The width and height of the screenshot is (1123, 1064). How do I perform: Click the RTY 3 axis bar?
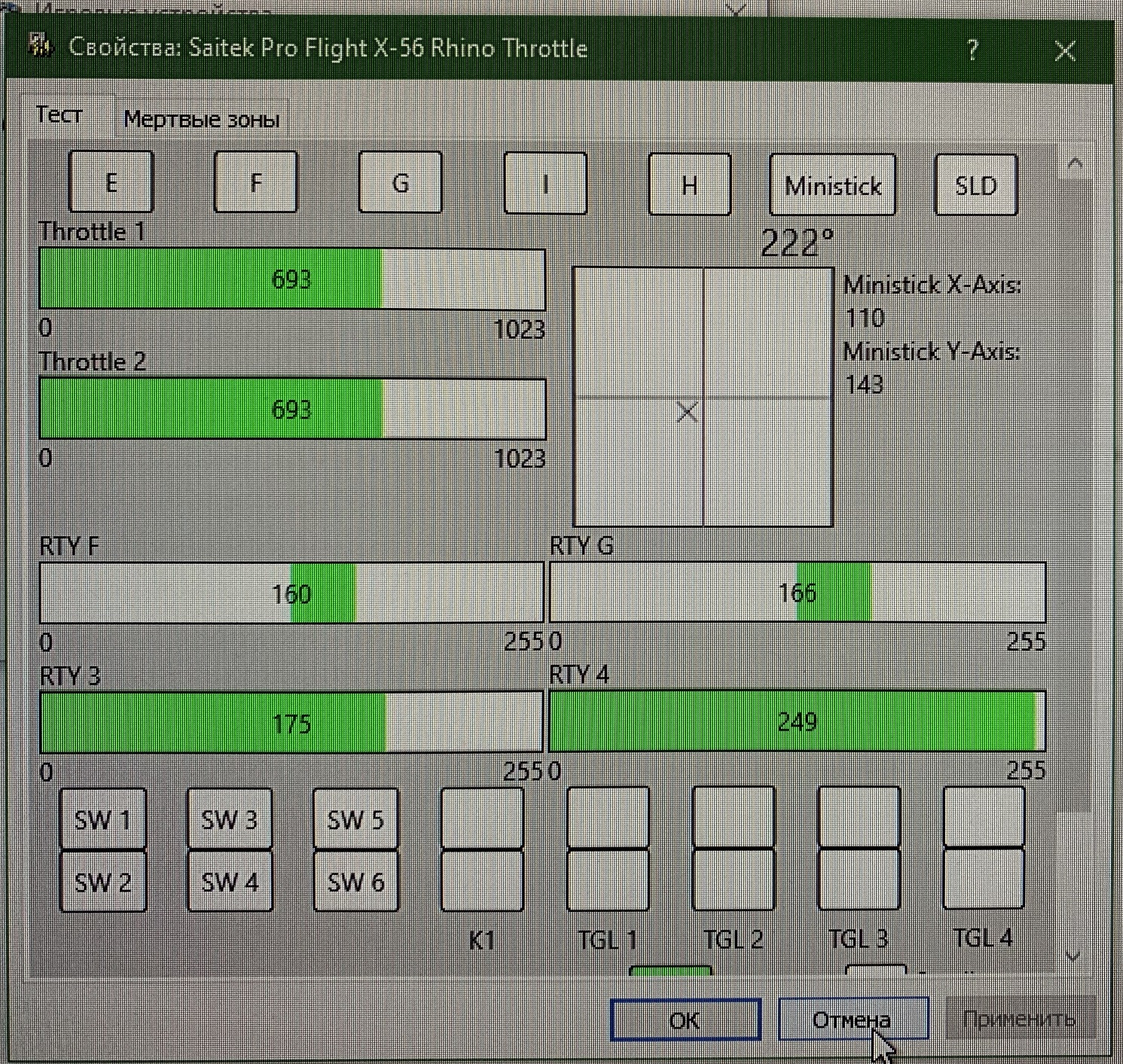291,723
